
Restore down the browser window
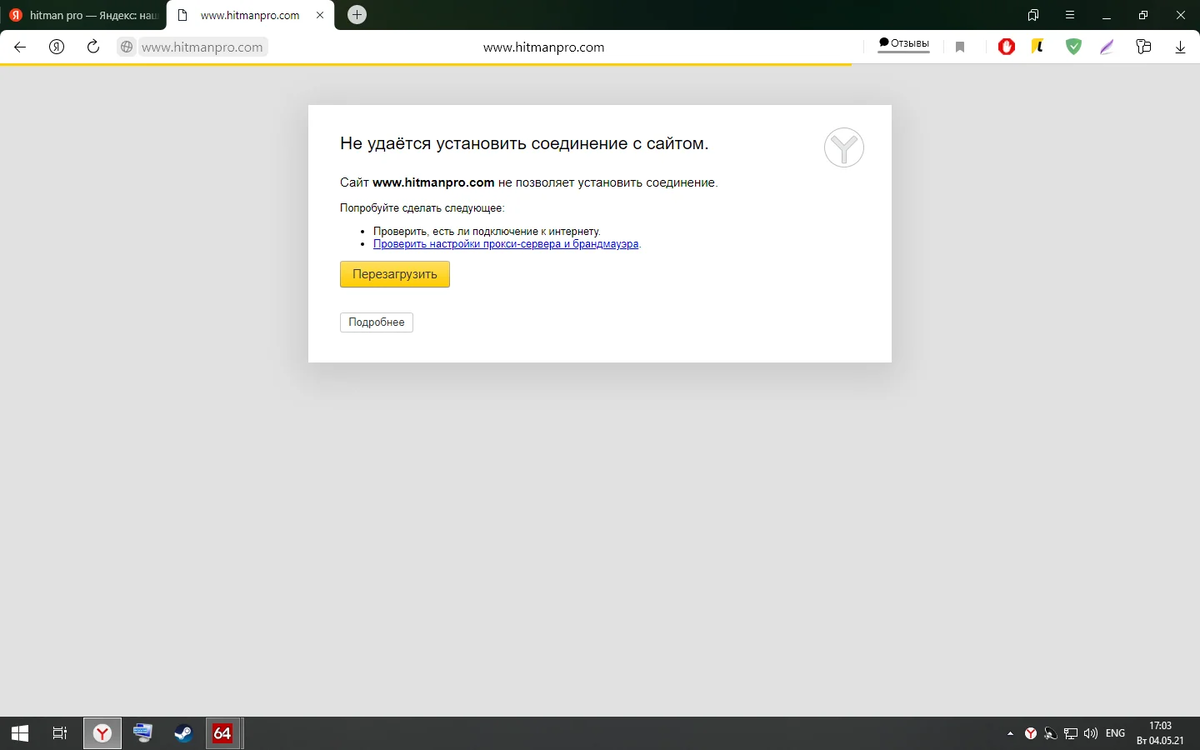coord(1143,15)
